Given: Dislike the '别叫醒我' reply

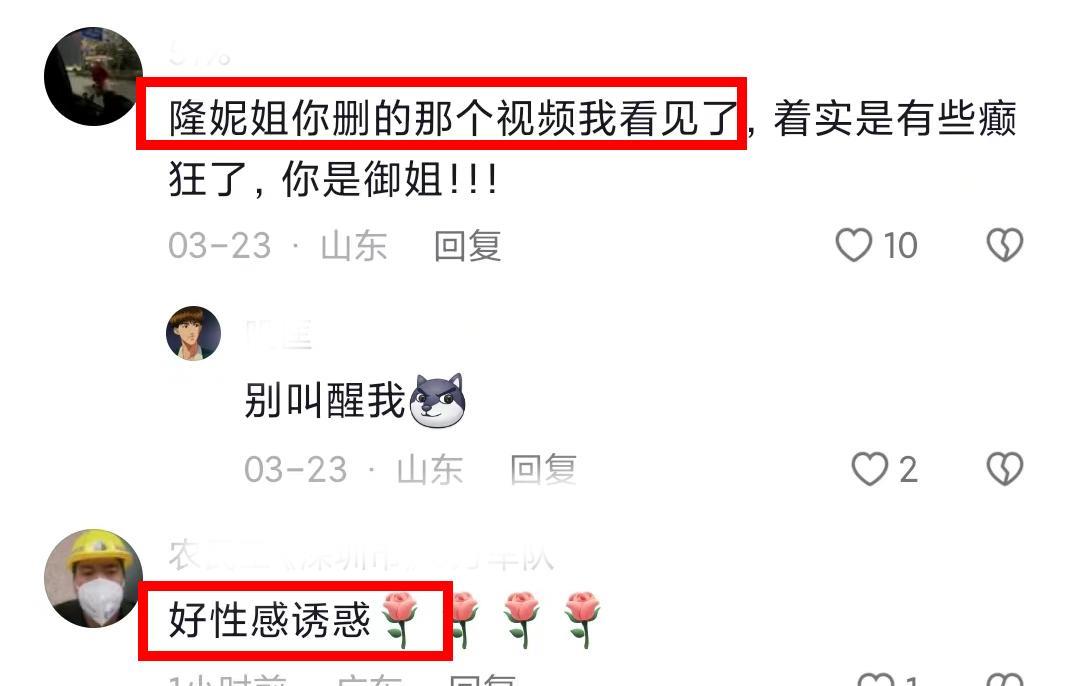Looking at the screenshot, I should 1005,469.
